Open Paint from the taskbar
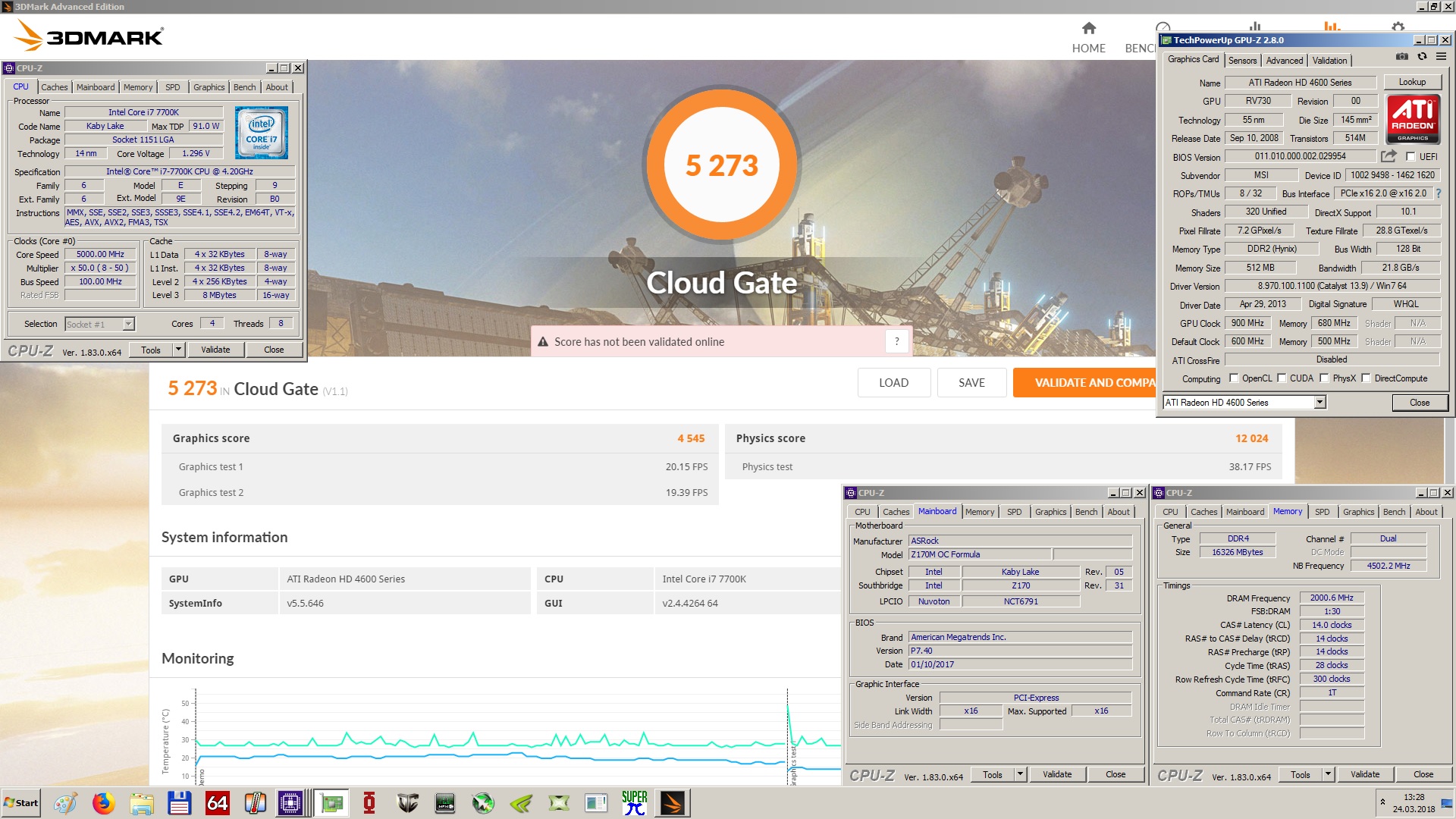 click(65, 803)
